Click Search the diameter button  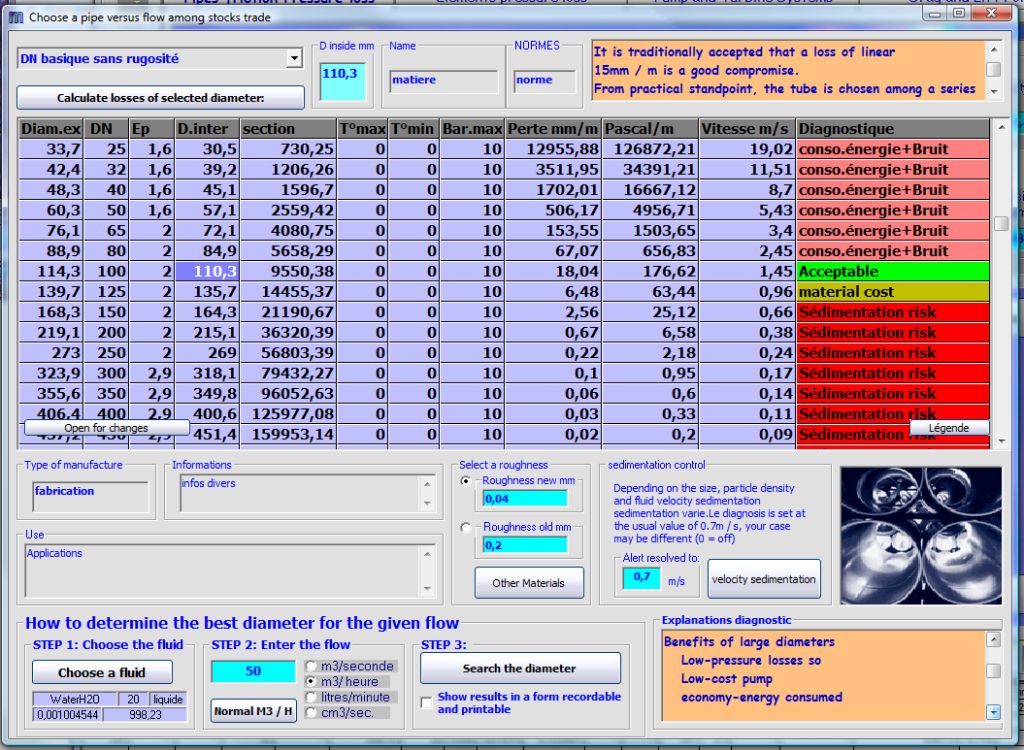pos(520,668)
